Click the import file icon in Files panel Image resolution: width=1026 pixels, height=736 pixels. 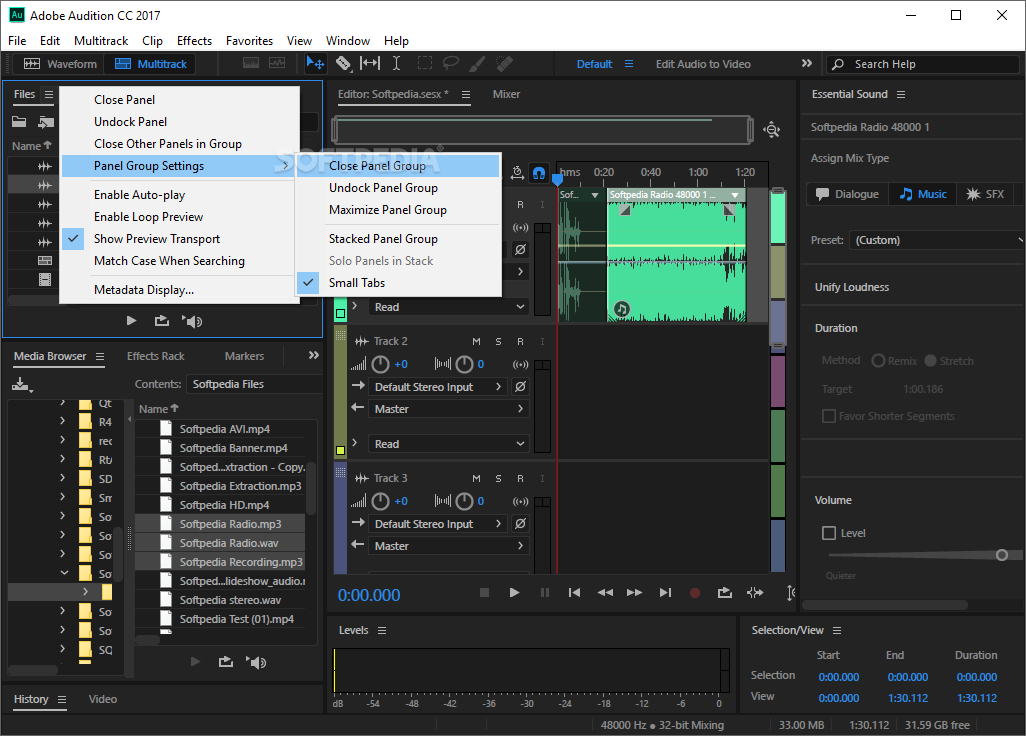click(x=46, y=122)
